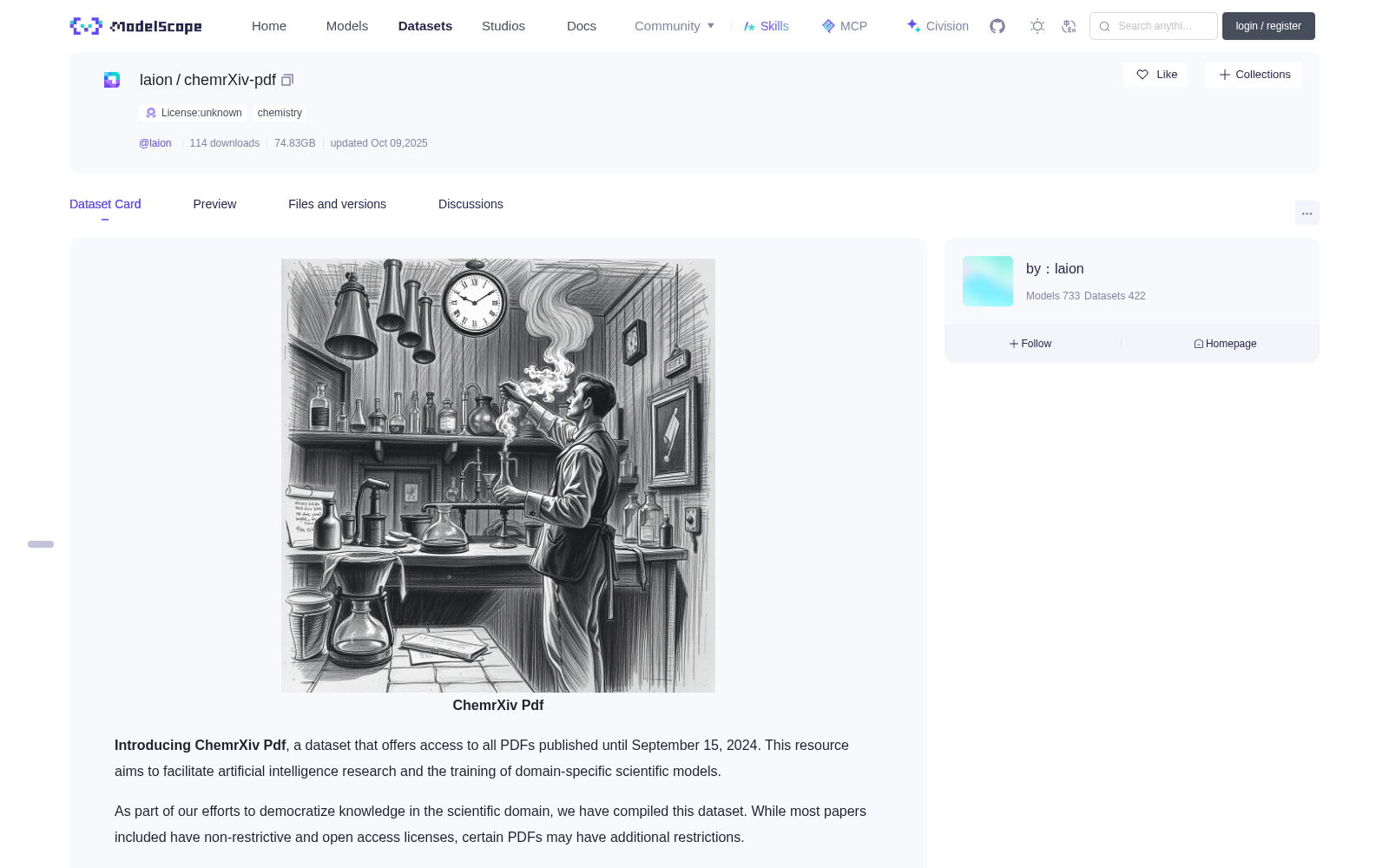Click the 114 downloads text
Image resolution: width=1389 pixels, height=868 pixels.
(x=225, y=143)
